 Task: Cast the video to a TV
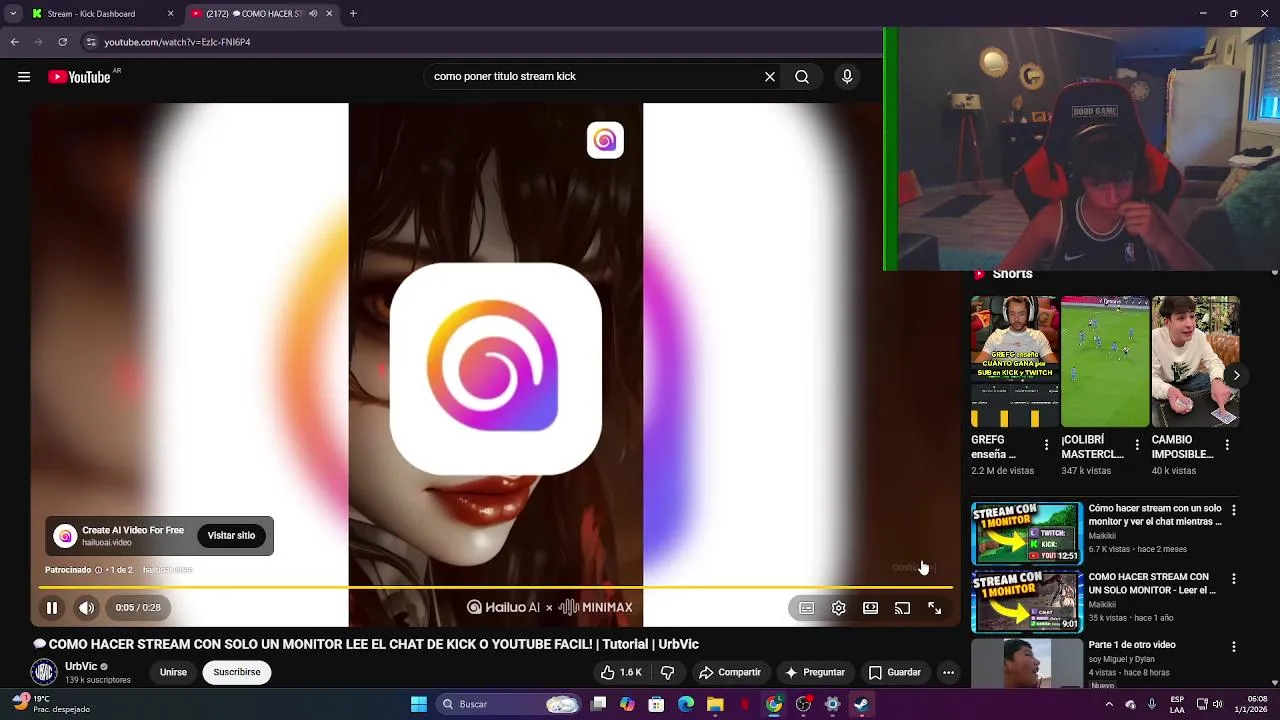902,608
